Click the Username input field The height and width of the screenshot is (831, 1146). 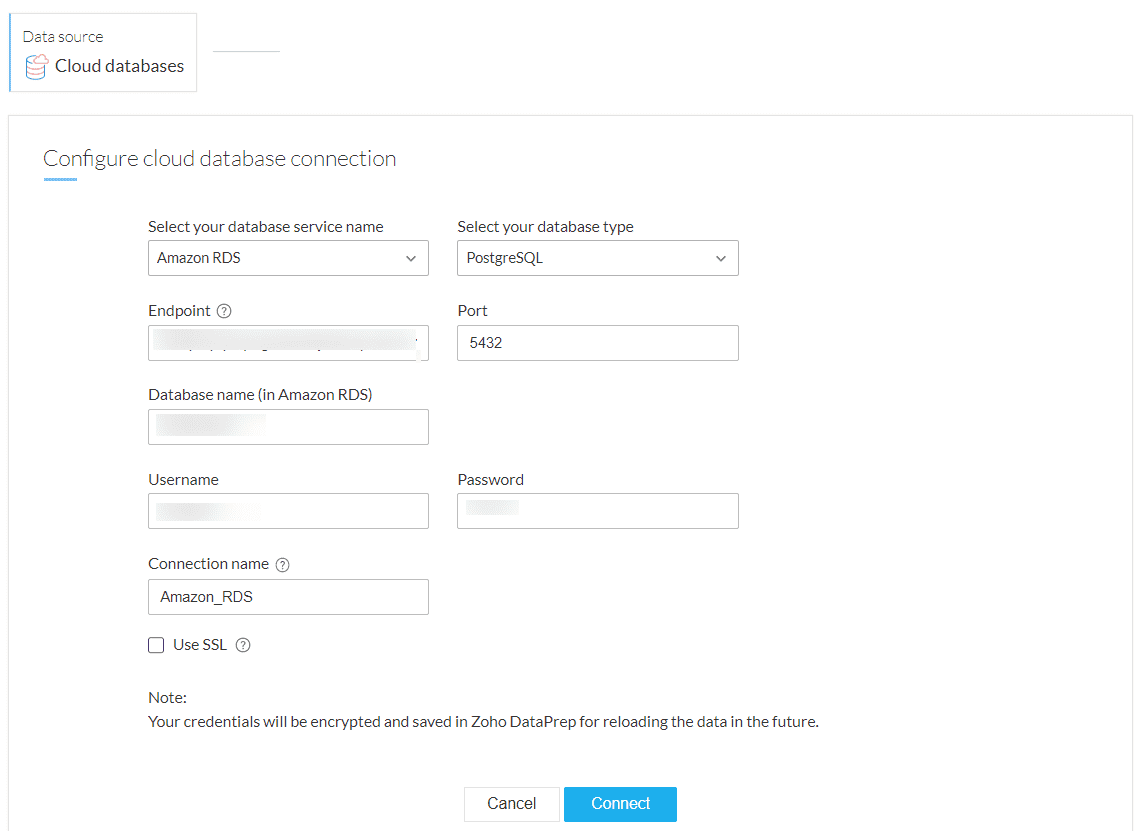coord(288,511)
